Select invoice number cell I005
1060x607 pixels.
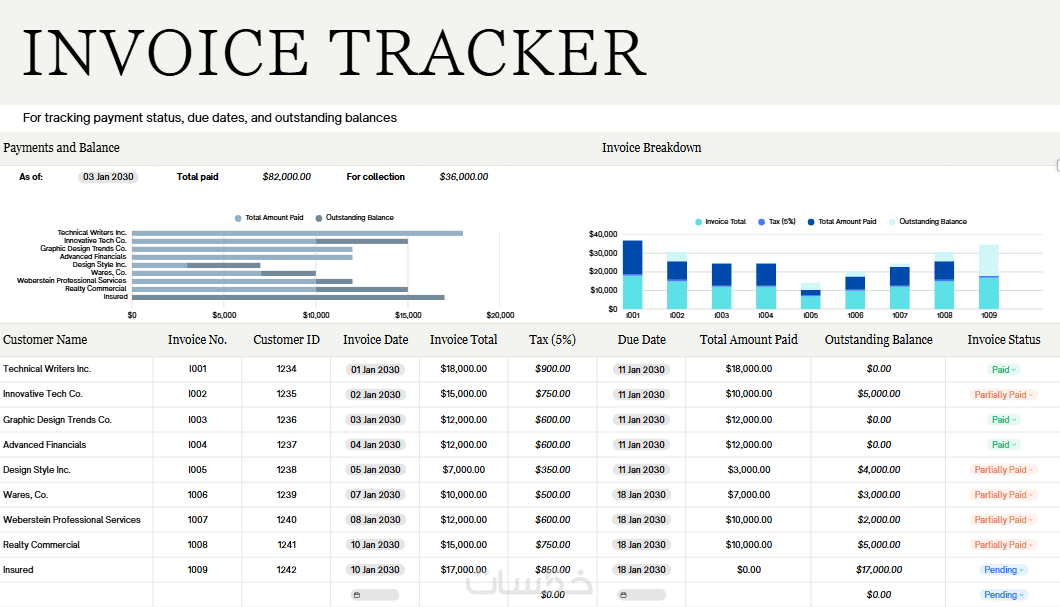pos(197,470)
